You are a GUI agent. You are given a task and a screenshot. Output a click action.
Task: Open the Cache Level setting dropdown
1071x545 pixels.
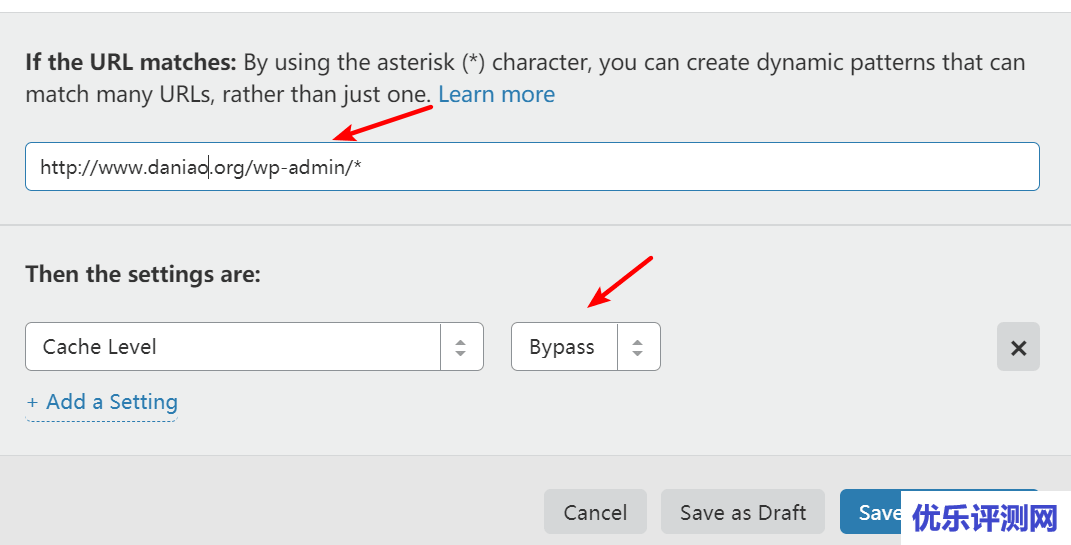[254, 347]
